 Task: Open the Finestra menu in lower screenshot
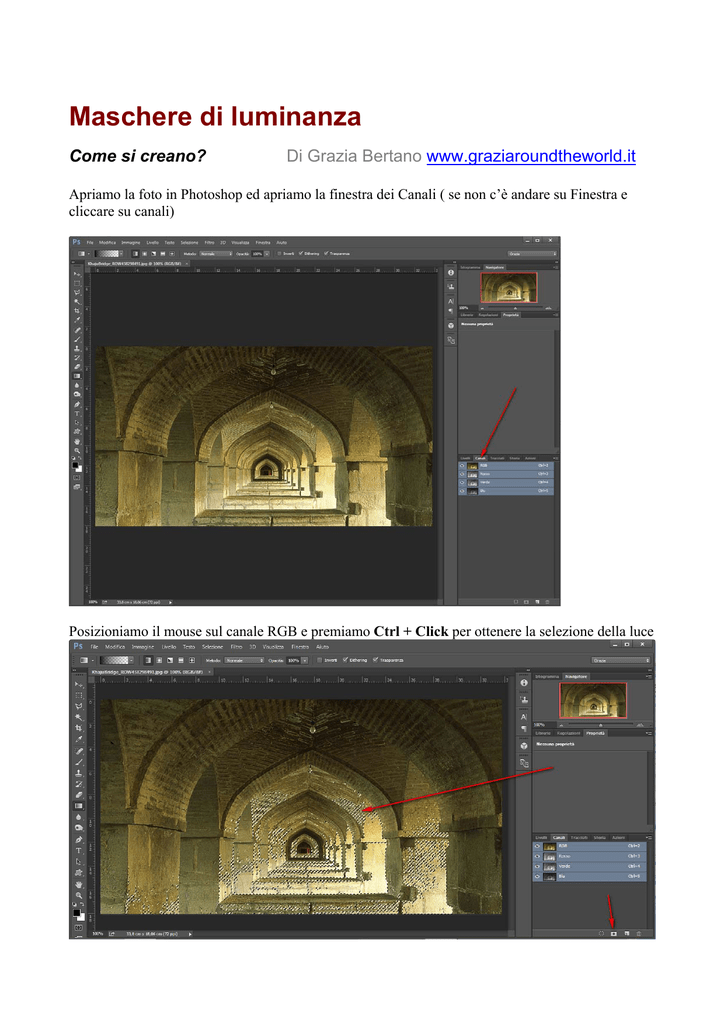click(300, 647)
